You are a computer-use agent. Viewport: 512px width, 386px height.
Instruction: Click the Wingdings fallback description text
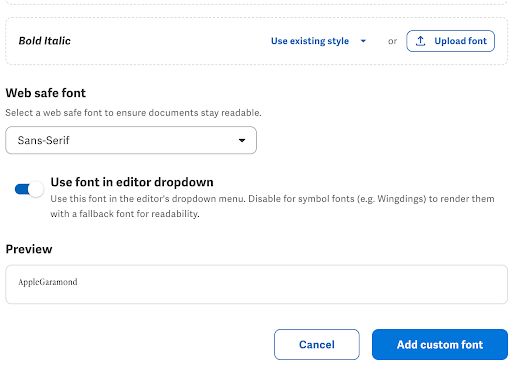pos(272,206)
